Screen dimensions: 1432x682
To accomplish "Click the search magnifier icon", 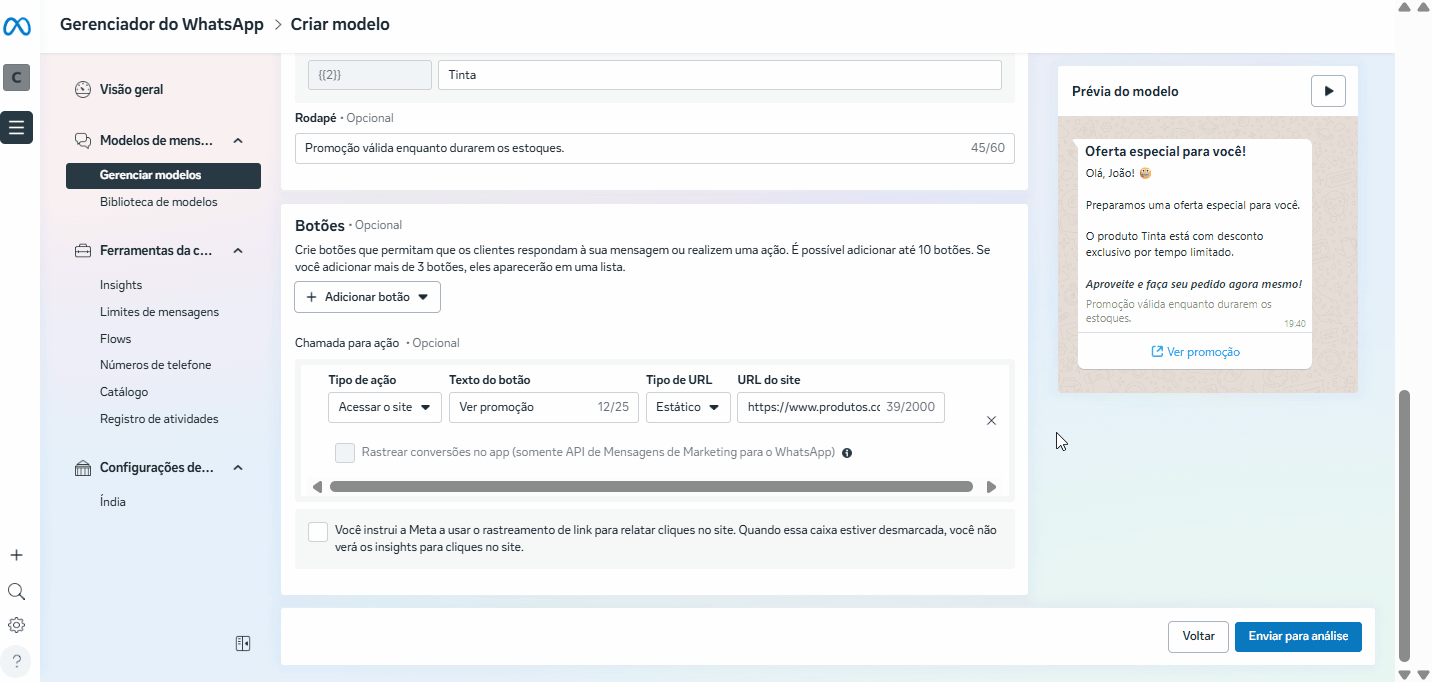I will click(16, 591).
